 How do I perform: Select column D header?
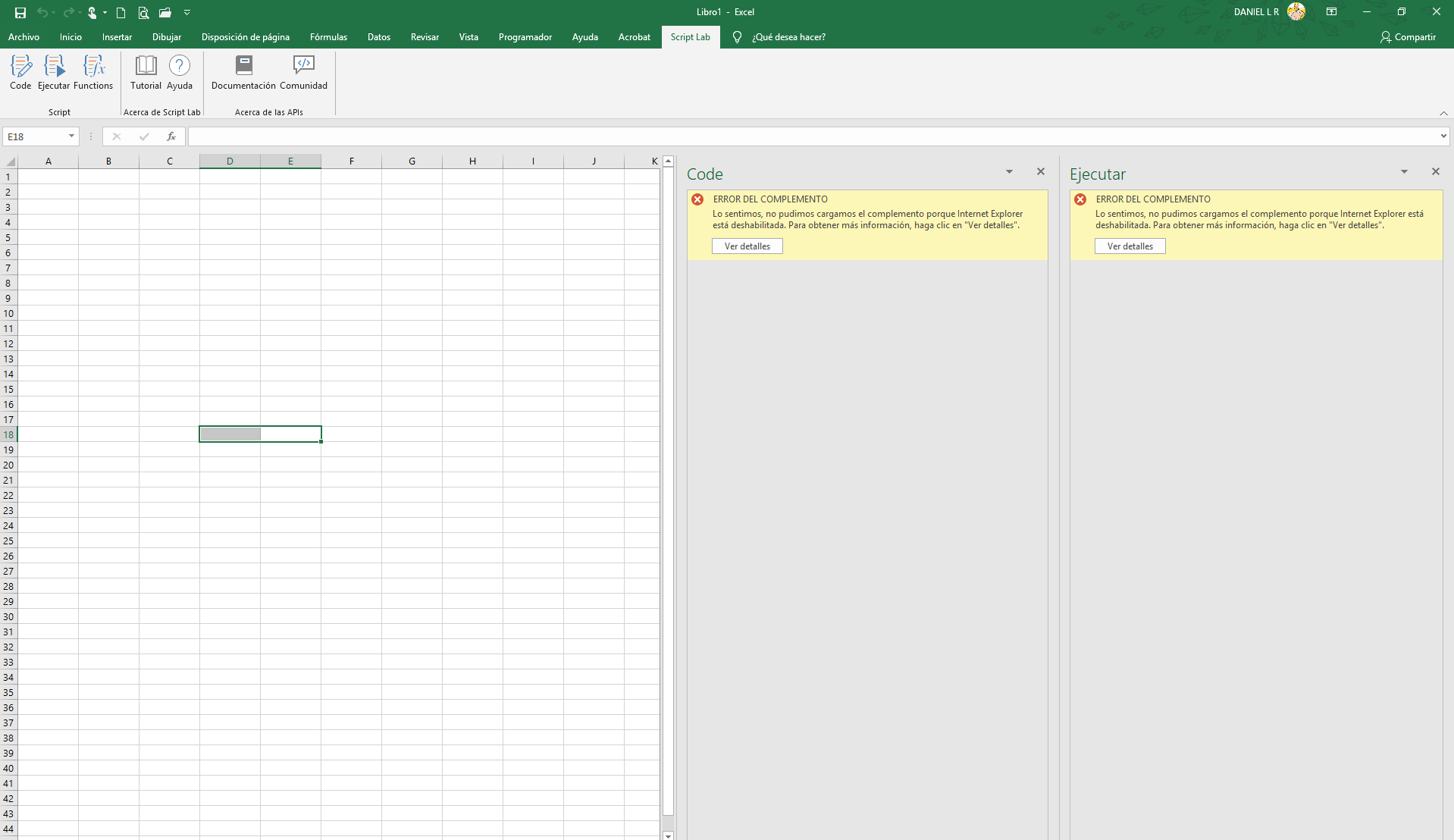coord(230,161)
